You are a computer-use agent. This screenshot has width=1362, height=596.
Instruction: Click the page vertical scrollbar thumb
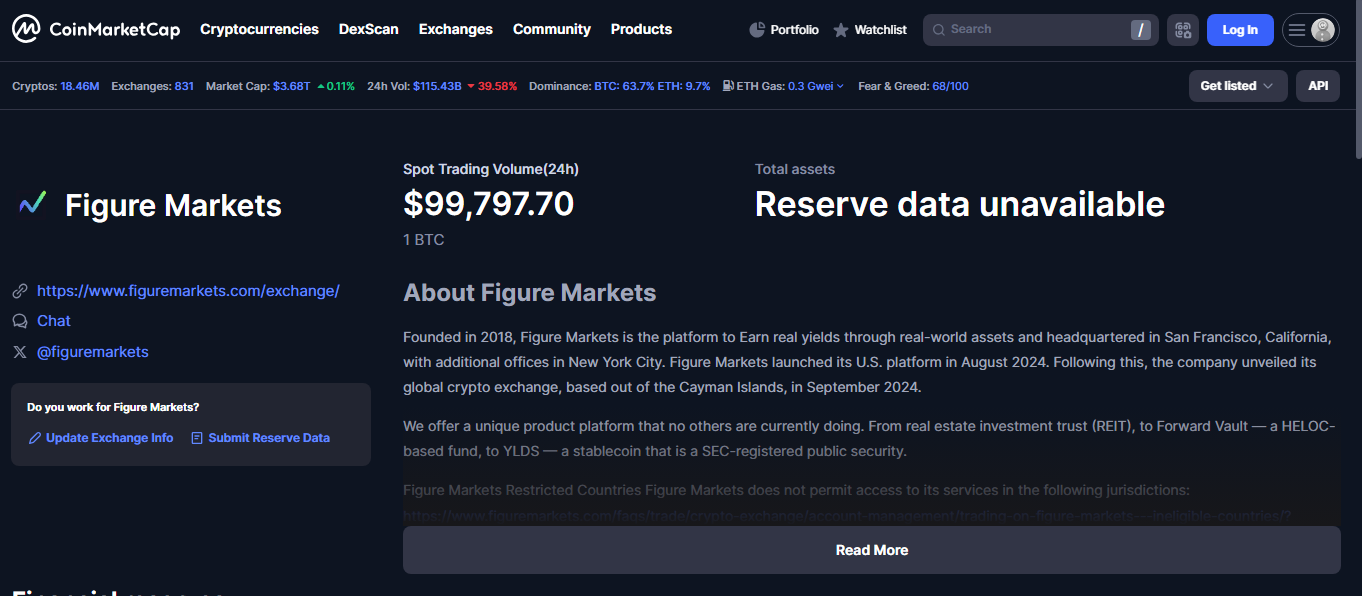[x=1357, y=80]
